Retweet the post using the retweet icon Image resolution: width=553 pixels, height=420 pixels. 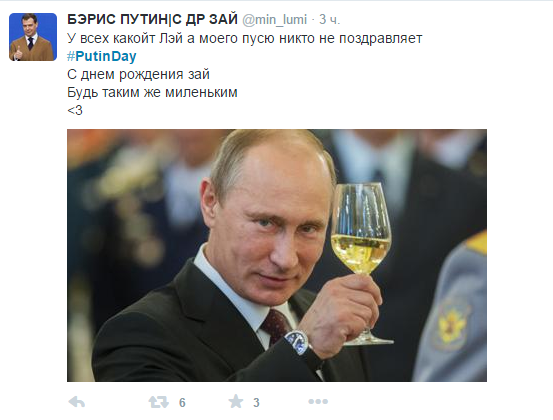point(158,402)
